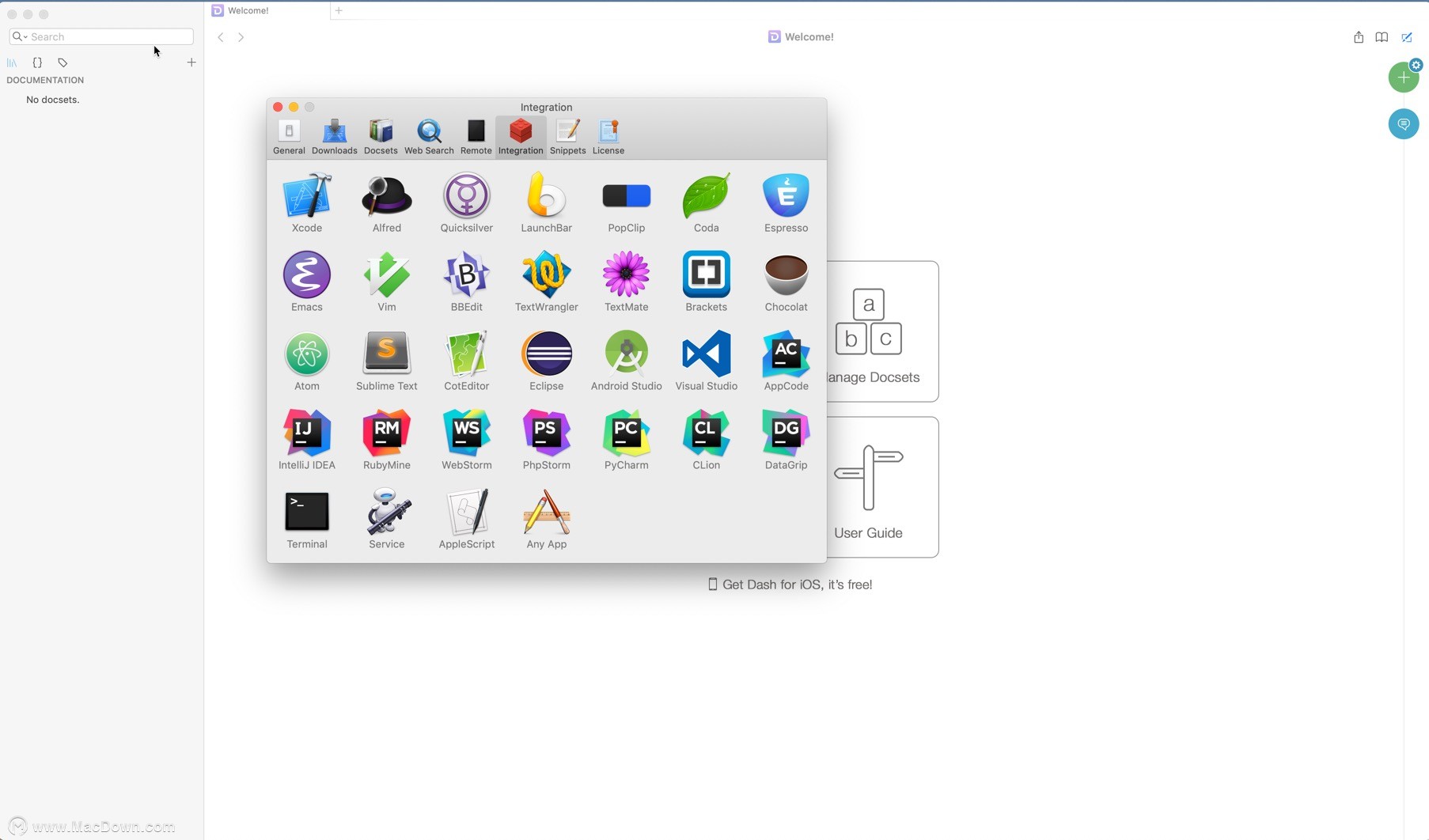Go back with the left chevron

point(221,37)
